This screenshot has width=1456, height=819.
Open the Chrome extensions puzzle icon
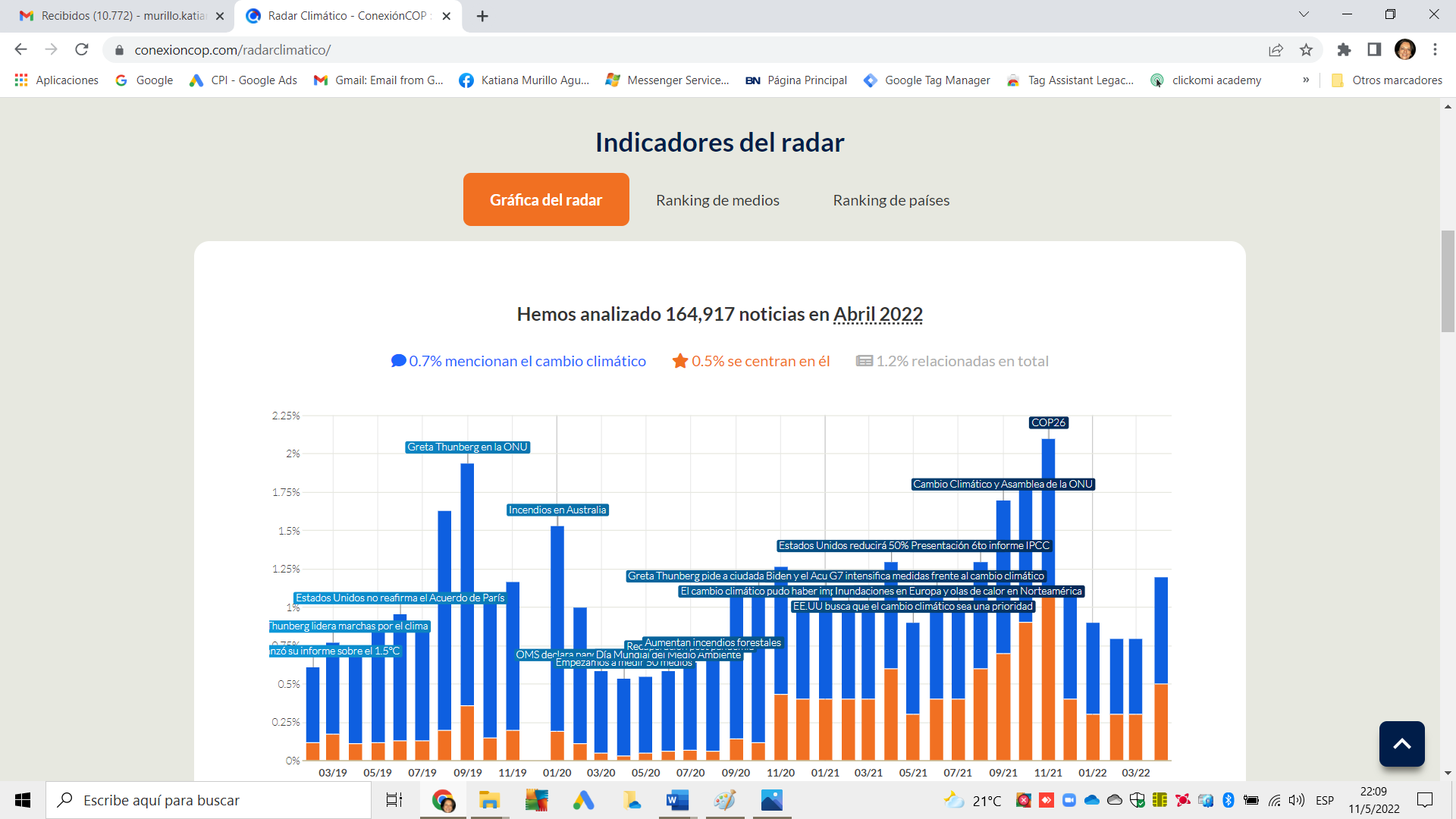coord(1344,50)
